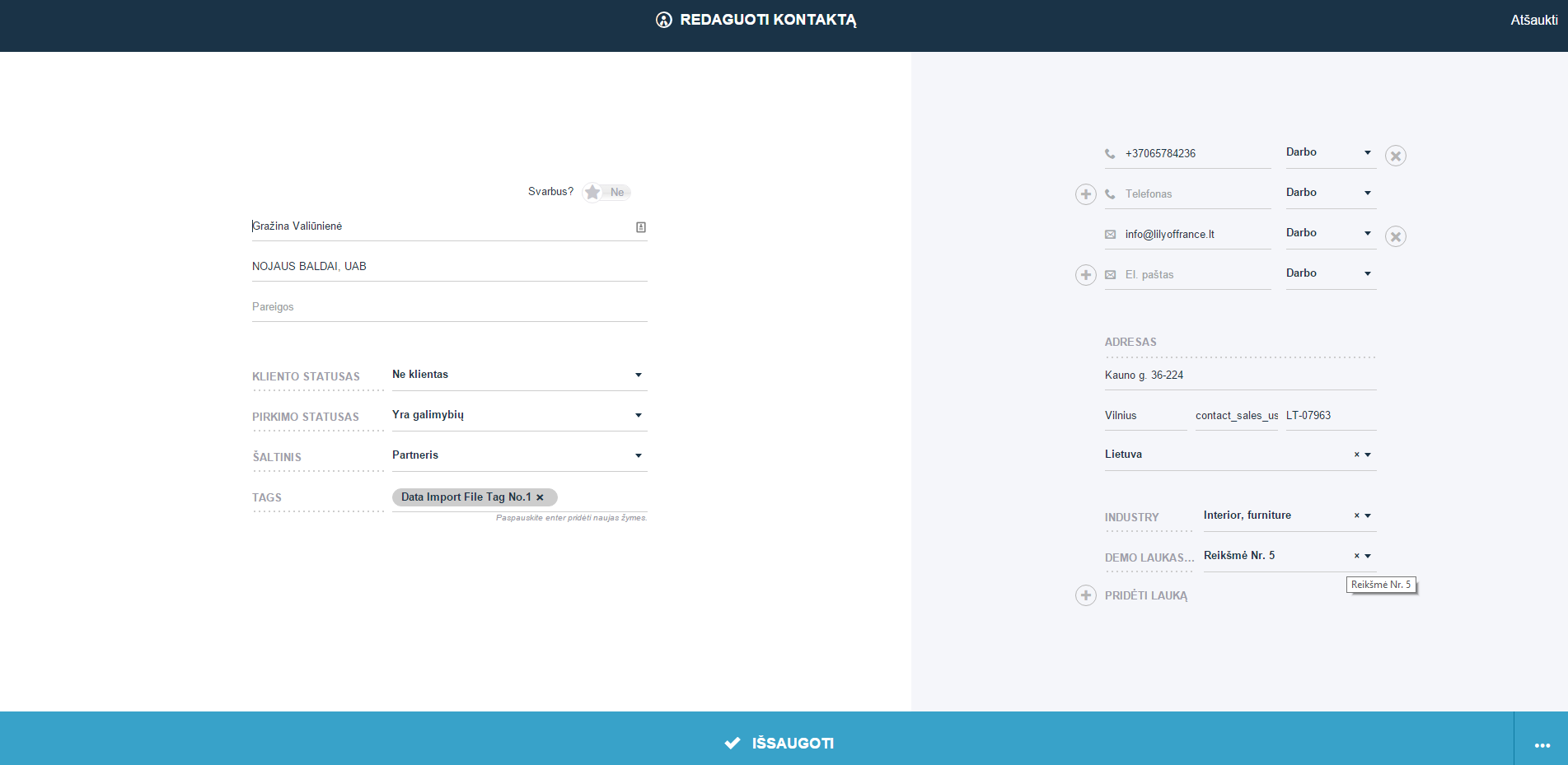Click the contact card icon in name field
Image resolution: width=1568 pixels, height=765 pixels.
tap(640, 227)
